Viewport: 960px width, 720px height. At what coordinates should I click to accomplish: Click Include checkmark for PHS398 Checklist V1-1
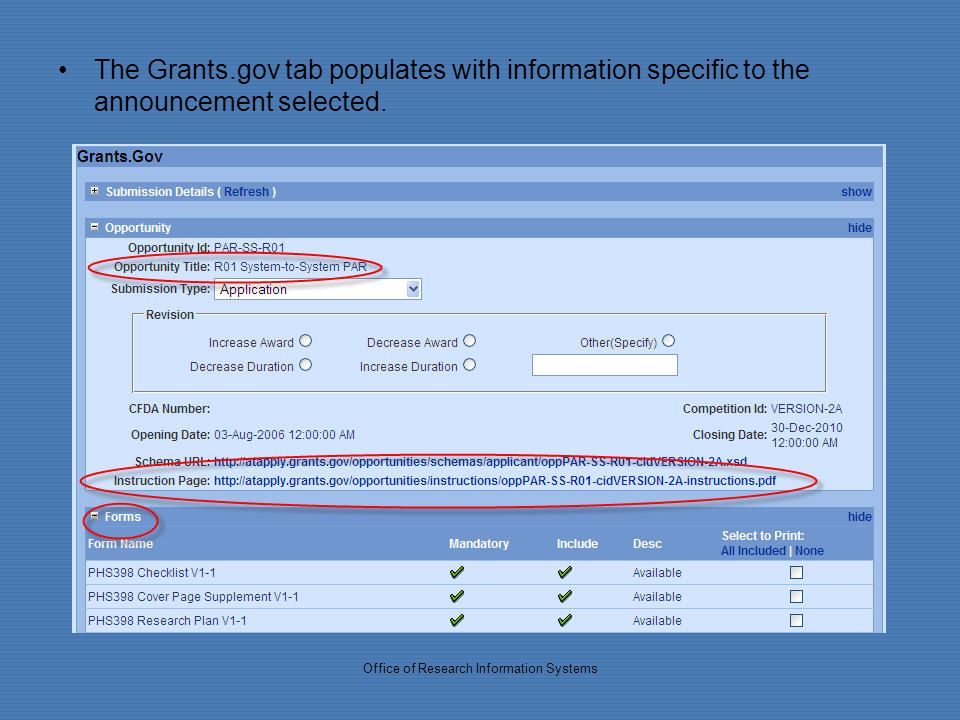pos(565,572)
